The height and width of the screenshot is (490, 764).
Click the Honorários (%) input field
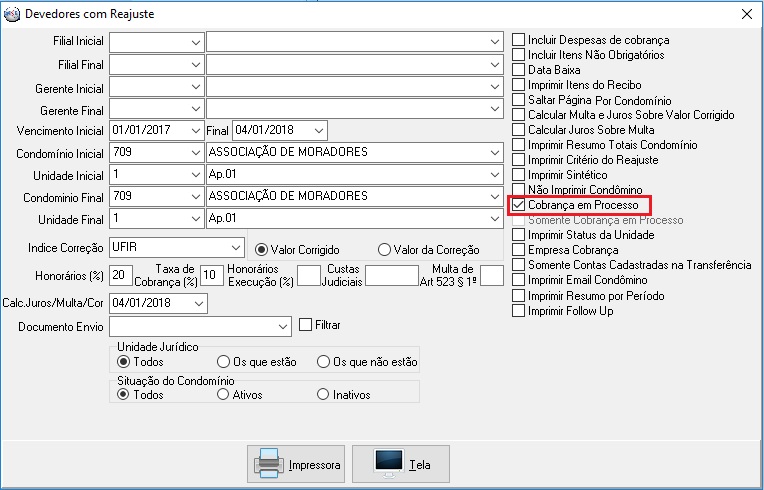coord(121,275)
